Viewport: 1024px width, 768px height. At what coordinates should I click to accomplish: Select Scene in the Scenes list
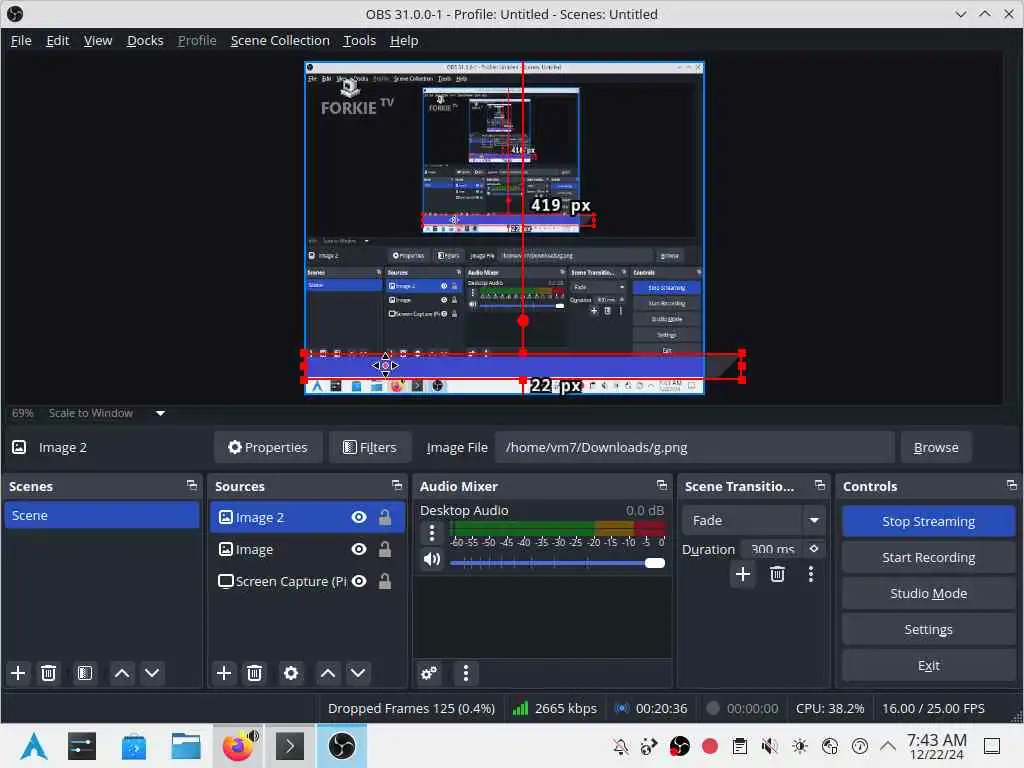tap(102, 515)
